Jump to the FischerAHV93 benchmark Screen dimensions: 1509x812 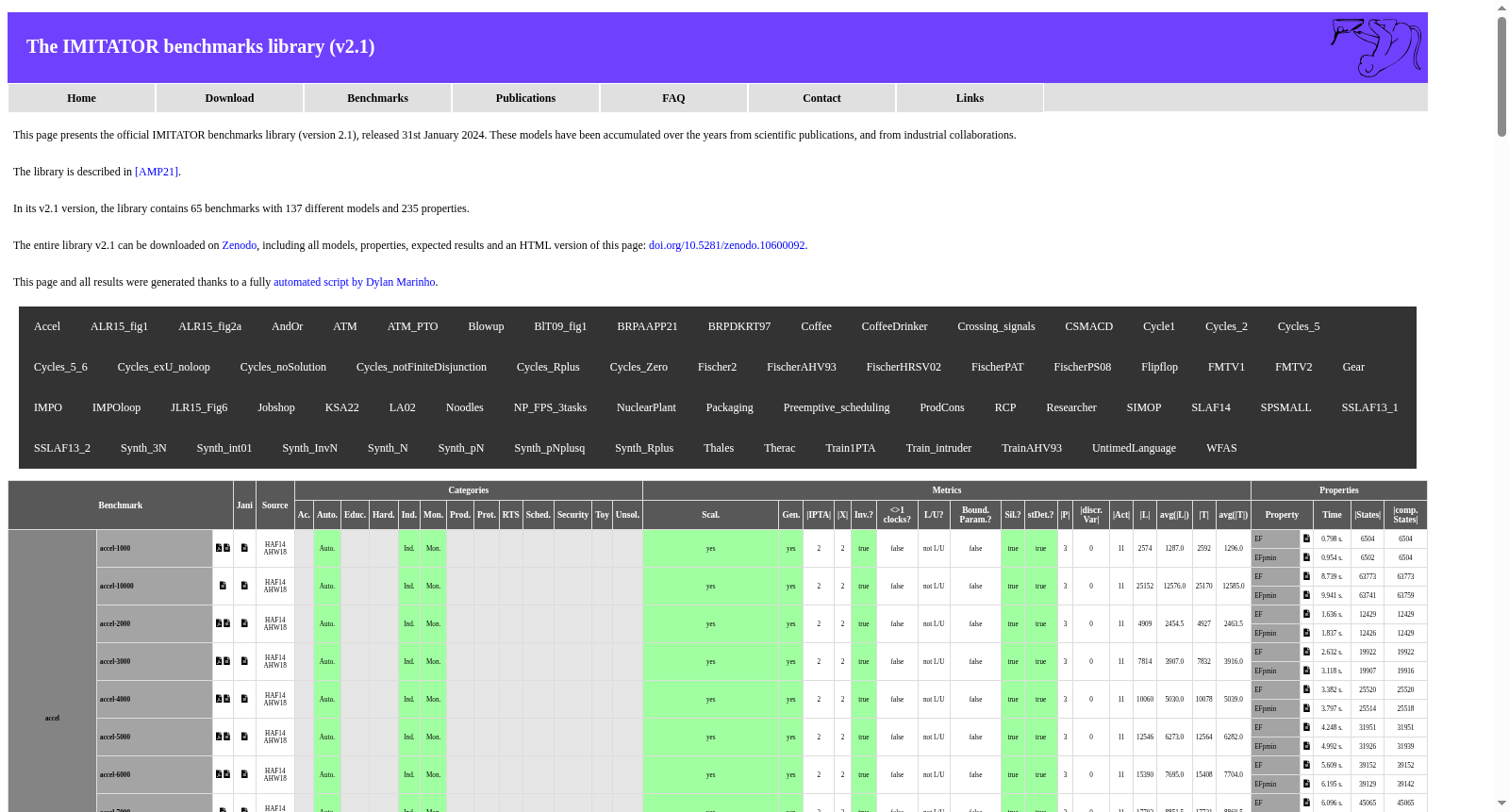pyautogui.click(x=802, y=367)
